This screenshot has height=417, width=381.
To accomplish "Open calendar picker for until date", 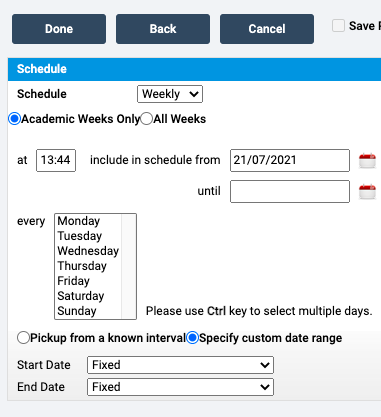I will [367, 192].
